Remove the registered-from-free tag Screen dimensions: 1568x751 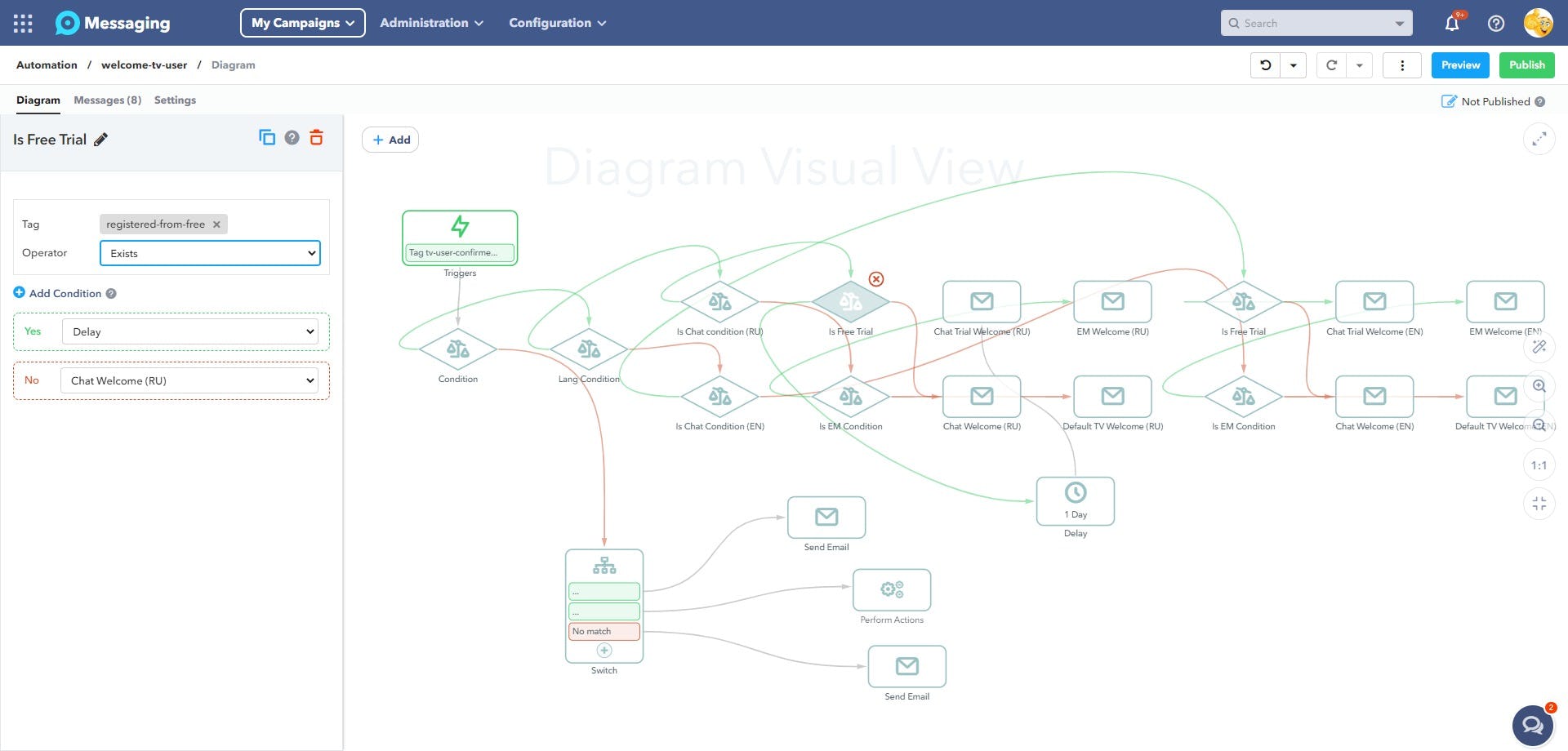coord(216,224)
